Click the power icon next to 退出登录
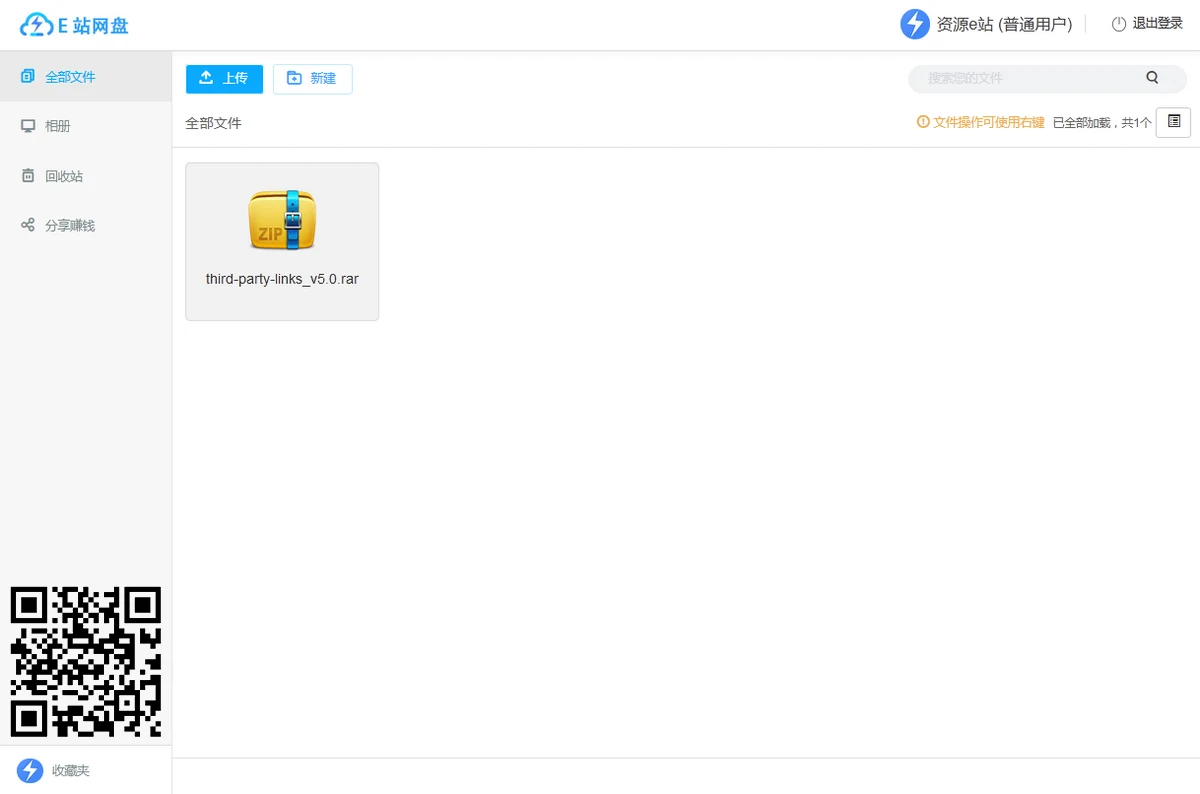Viewport: 1200px width, 794px height. click(1119, 24)
